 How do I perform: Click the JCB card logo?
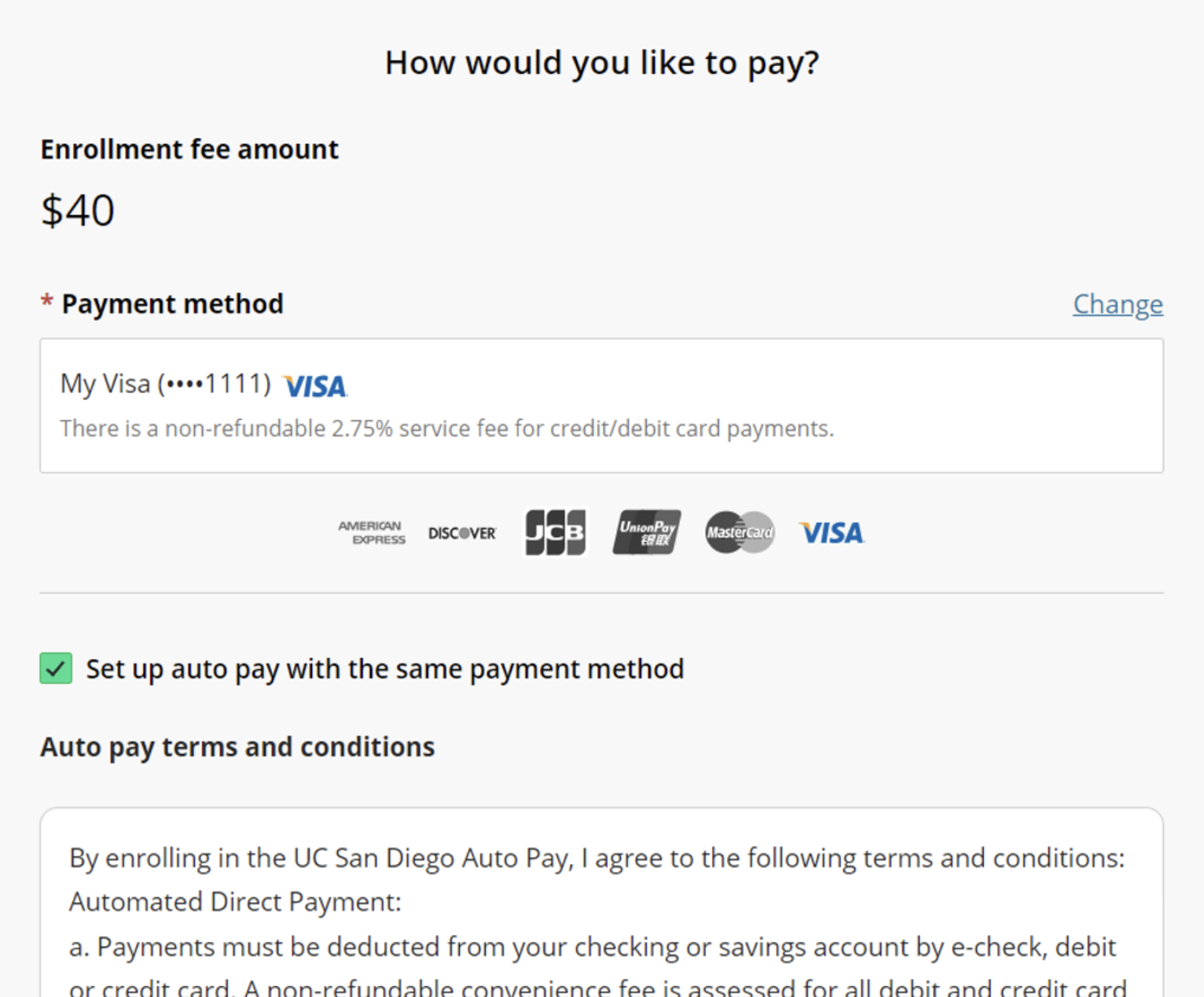(x=556, y=532)
